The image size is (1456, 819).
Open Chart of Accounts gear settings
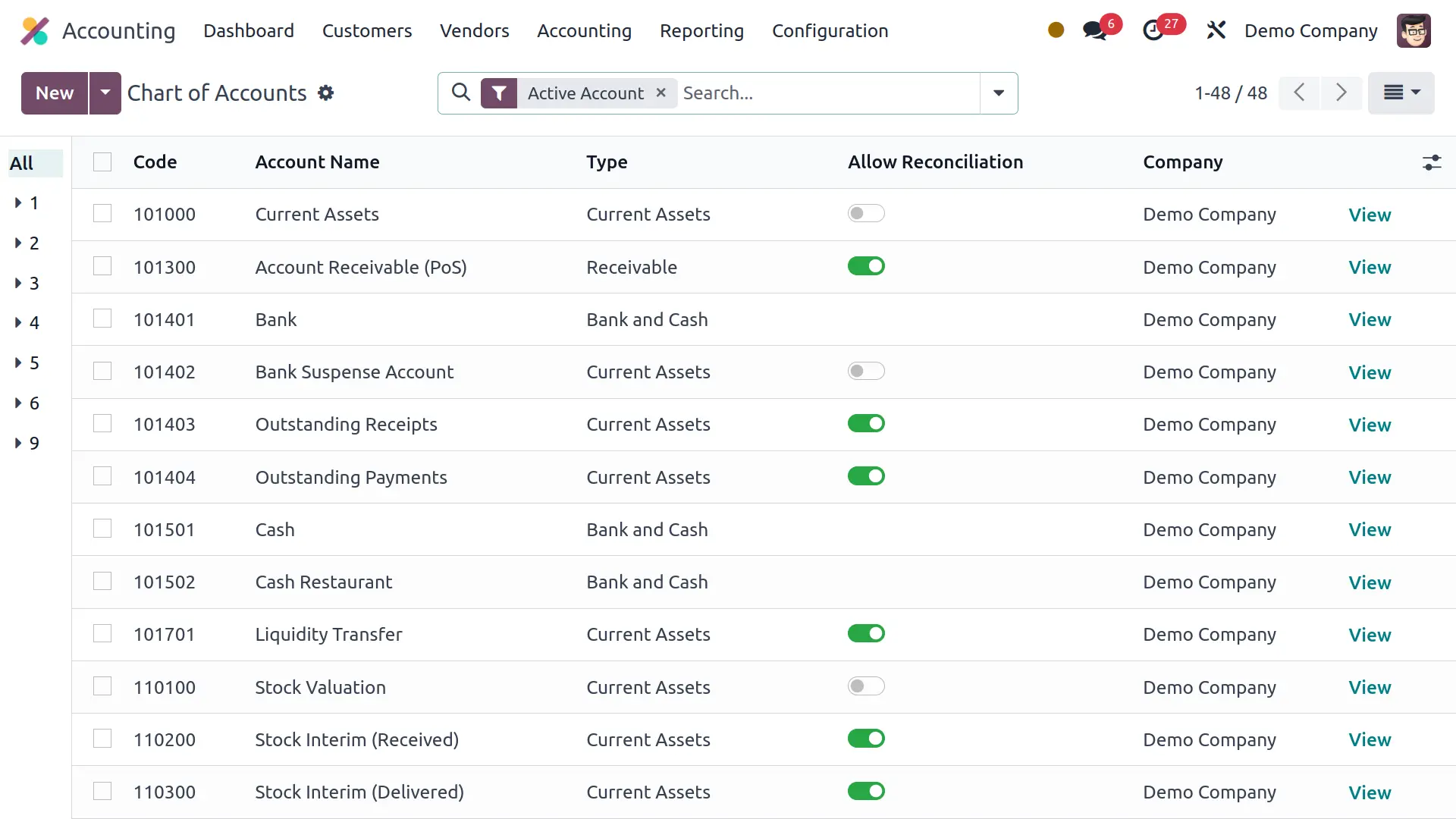point(326,93)
